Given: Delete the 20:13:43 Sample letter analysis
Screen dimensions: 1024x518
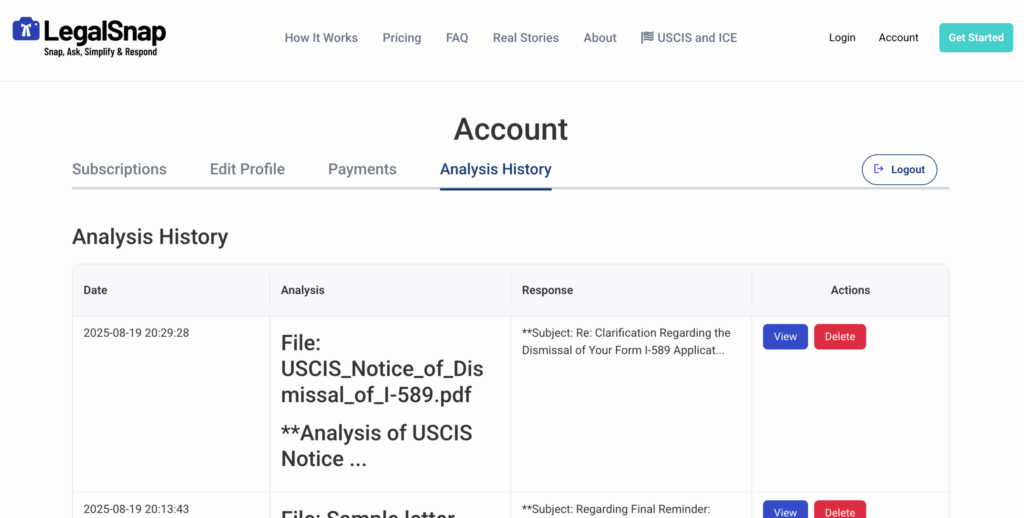Looking at the screenshot, I should [840, 510].
